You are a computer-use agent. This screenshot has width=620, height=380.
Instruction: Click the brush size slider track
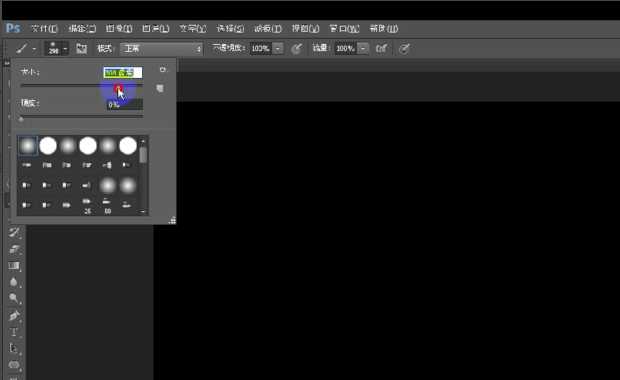82,85
